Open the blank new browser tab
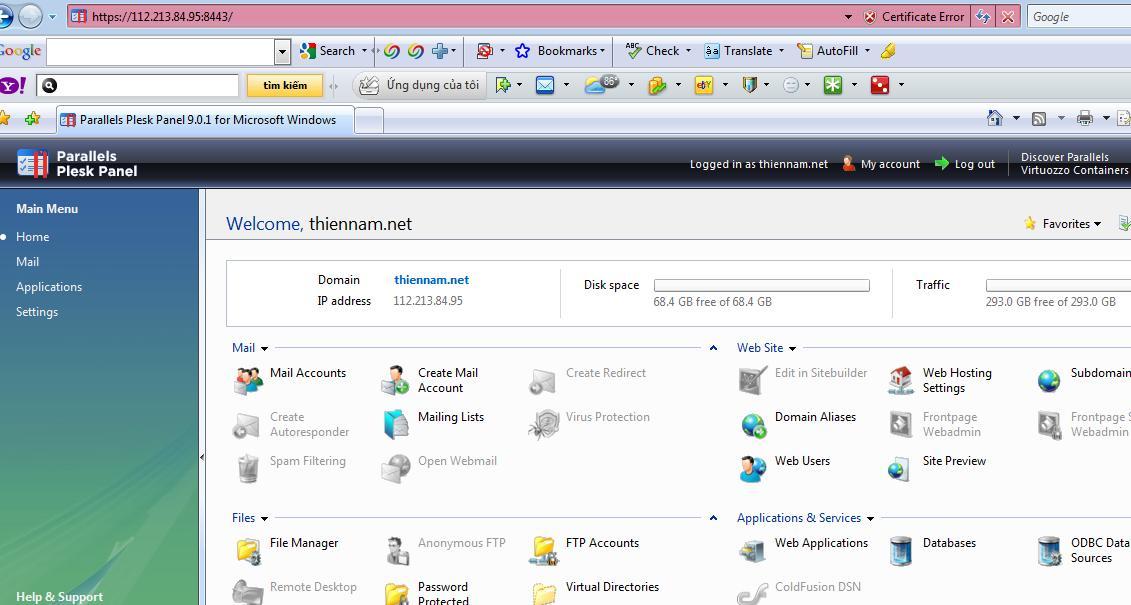 pos(369,120)
